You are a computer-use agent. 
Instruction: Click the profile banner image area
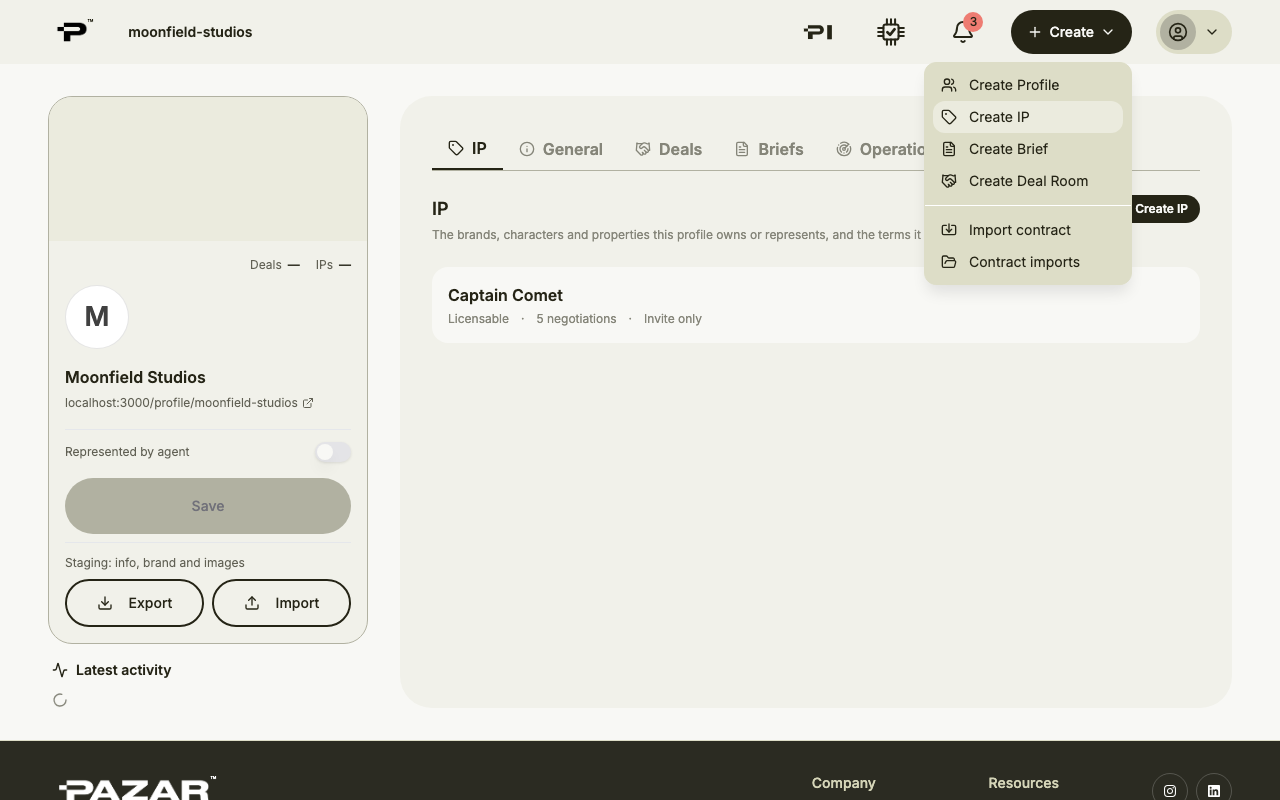pos(208,169)
